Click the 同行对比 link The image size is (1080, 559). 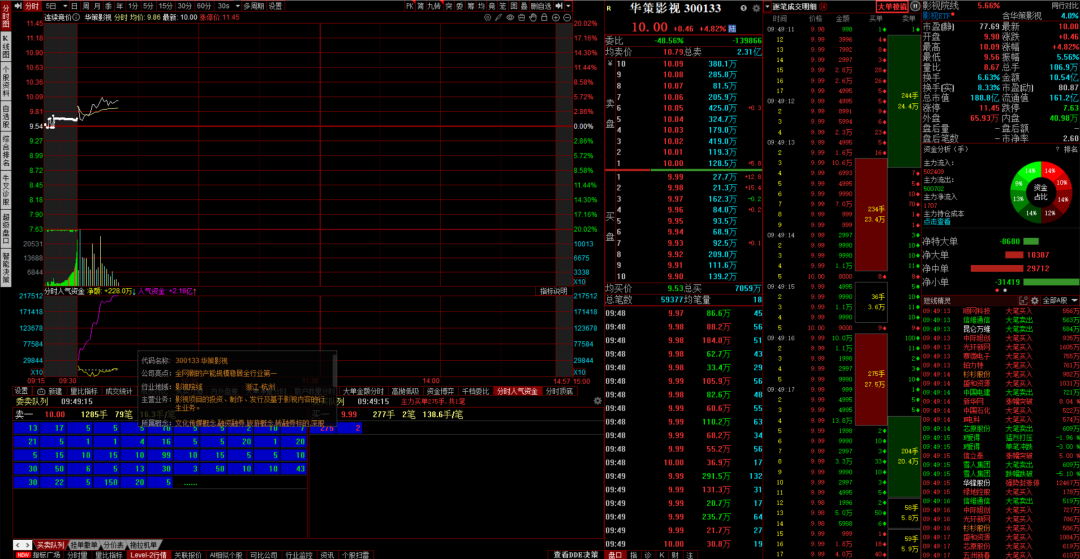[x=1065, y=5]
